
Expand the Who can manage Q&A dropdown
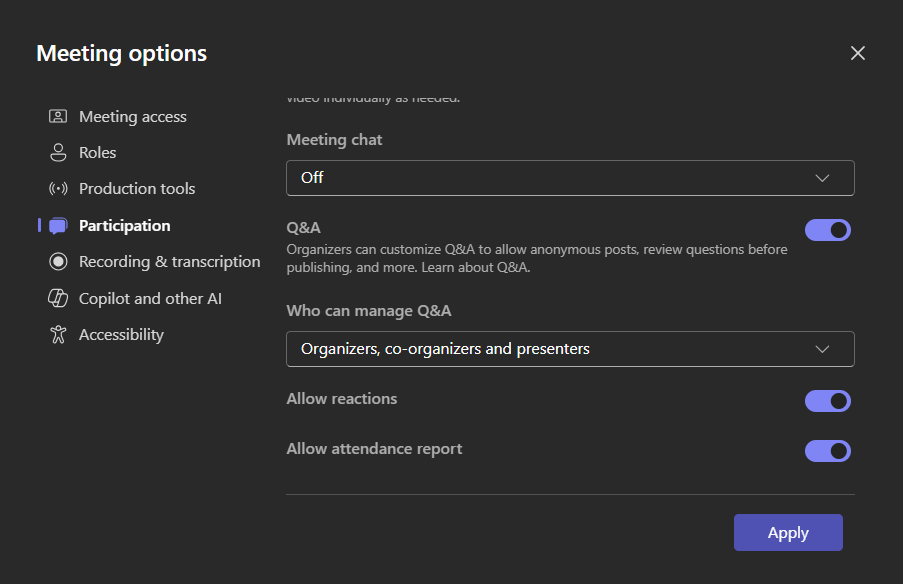(x=570, y=348)
